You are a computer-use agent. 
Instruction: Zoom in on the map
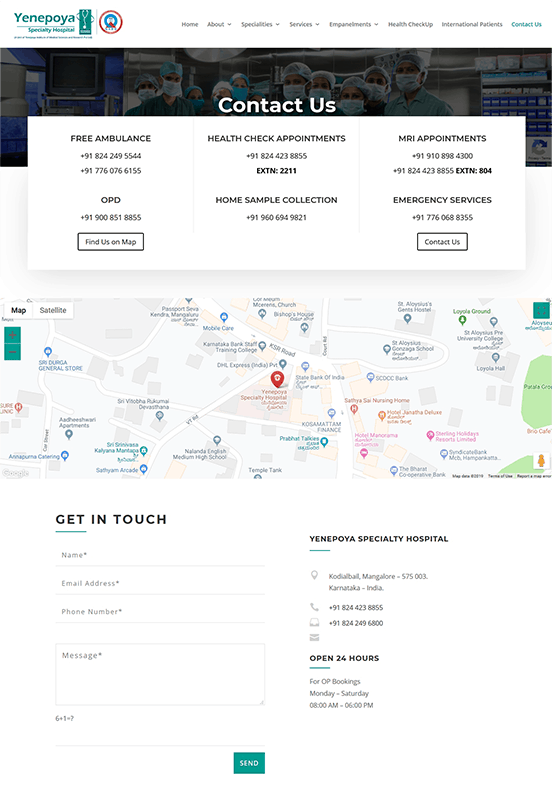tap(12, 335)
